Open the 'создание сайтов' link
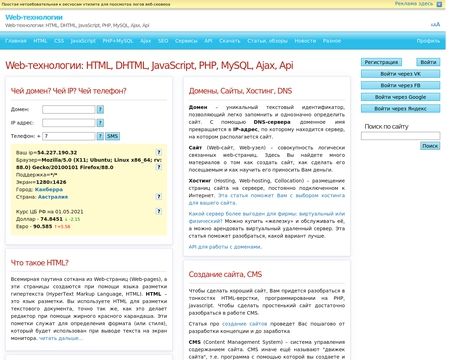The width and height of the screenshot is (450, 360). pyautogui.click(x=245, y=324)
